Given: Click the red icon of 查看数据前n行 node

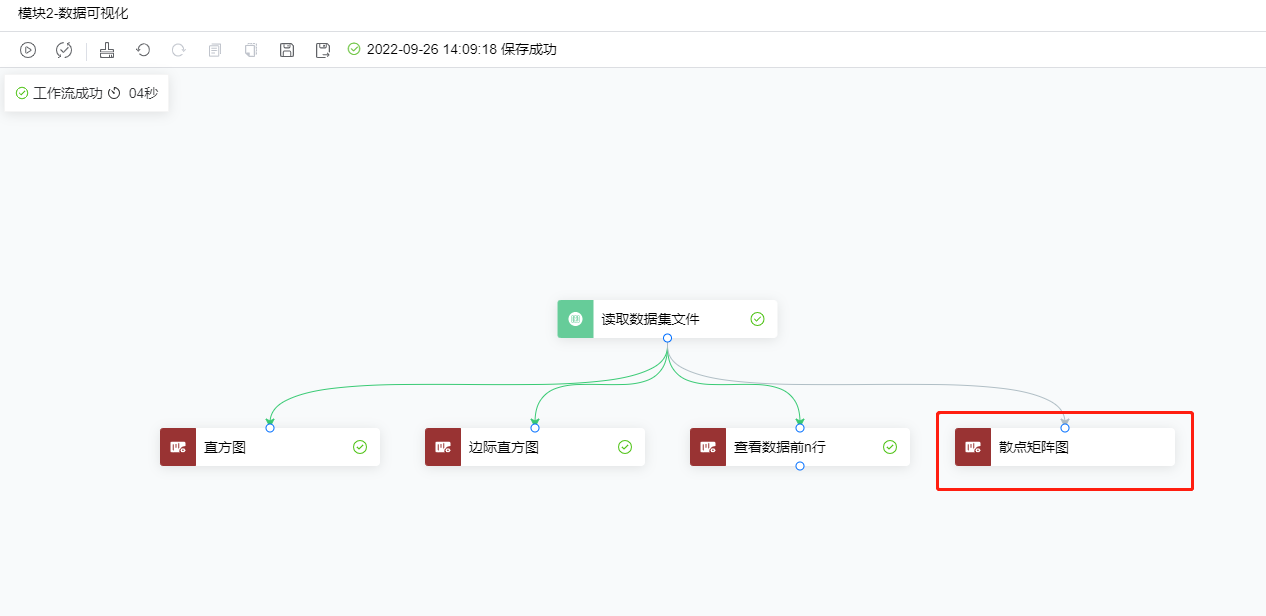Looking at the screenshot, I should point(708,447).
